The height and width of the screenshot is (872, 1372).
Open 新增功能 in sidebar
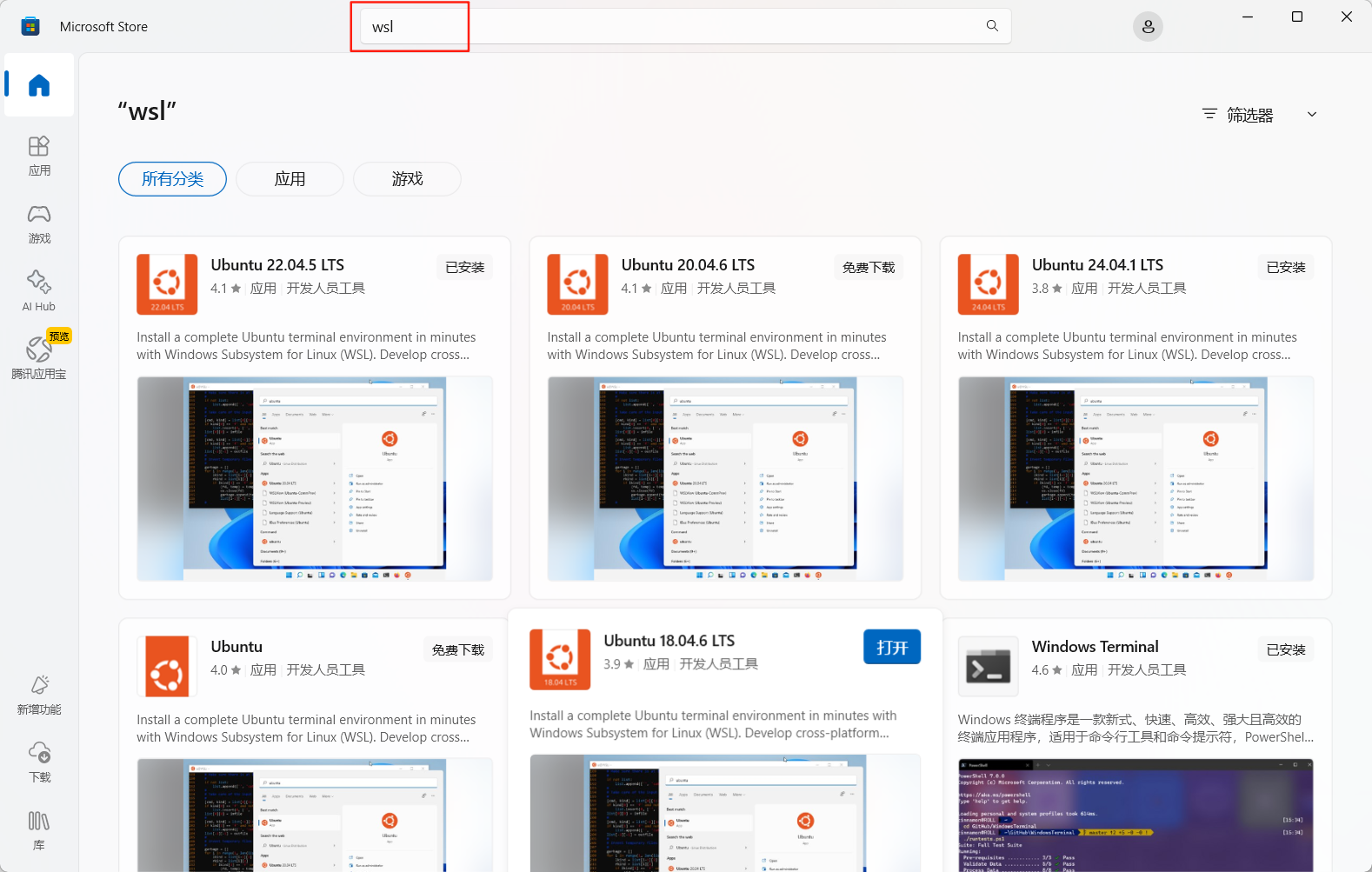point(39,695)
